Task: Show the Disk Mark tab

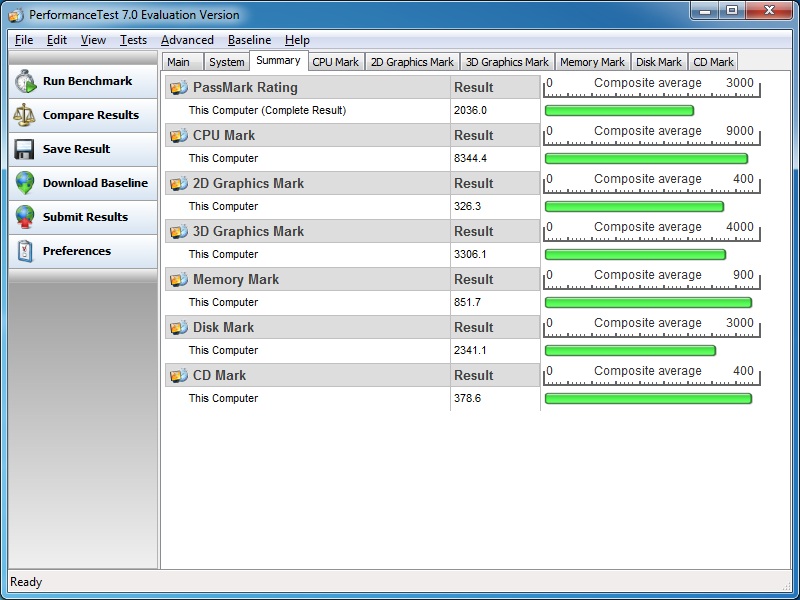Action: (x=659, y=62)
